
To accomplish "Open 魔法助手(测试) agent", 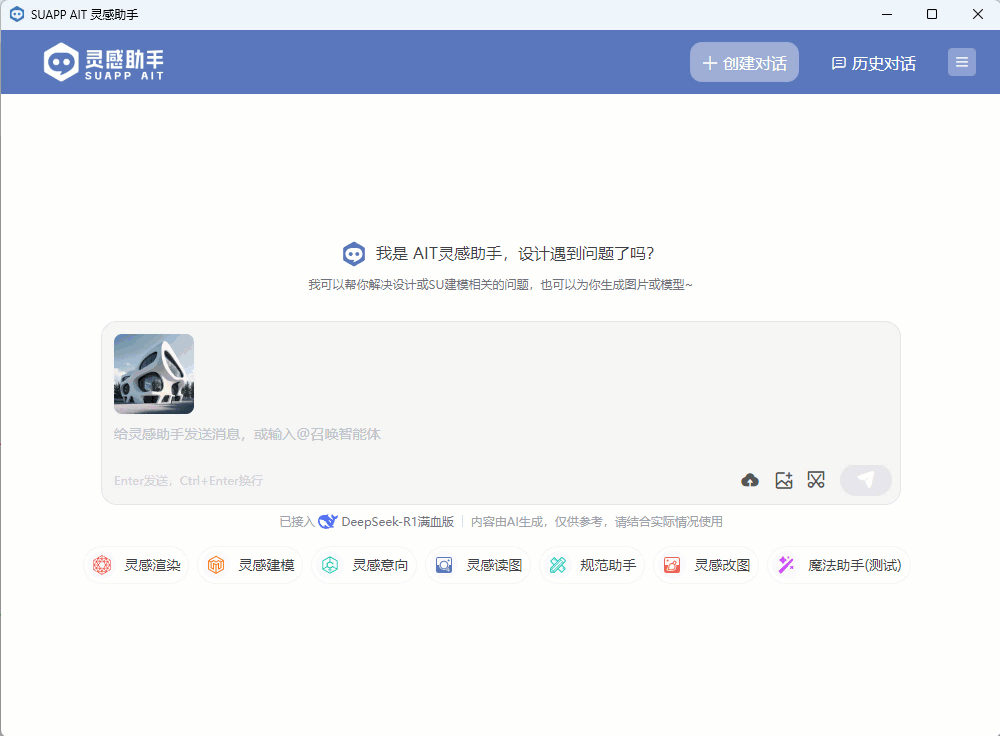I will pos(838,565).
